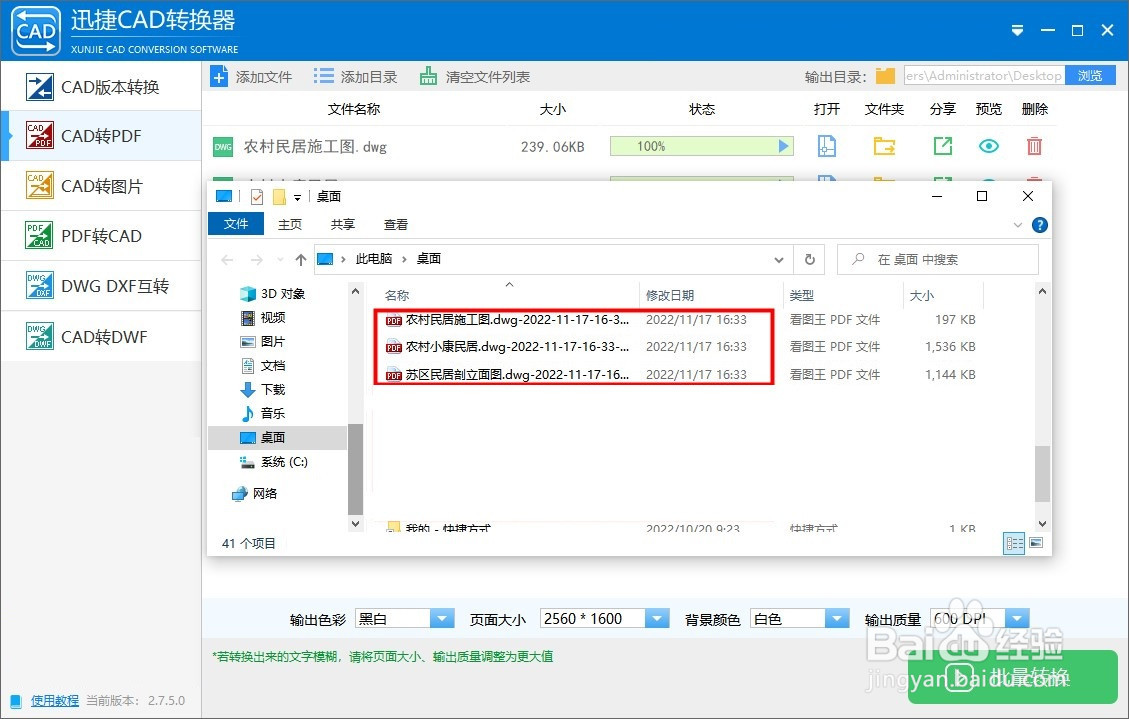The height and width of the screenshot is (719, 1129).
Task: Click 添加文件 to add a file
Action: tap(251, 76)
